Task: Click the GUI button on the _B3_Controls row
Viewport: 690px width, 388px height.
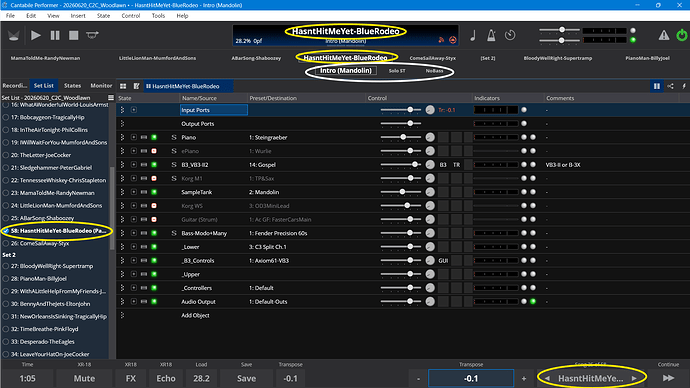Action: click(x=443, y=260)
